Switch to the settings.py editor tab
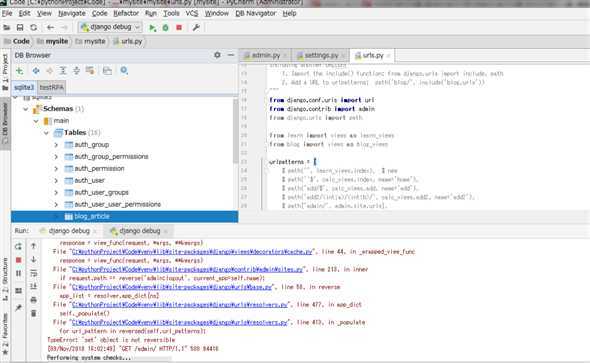This screenshot has height=363, width=590. pos(321,55)
